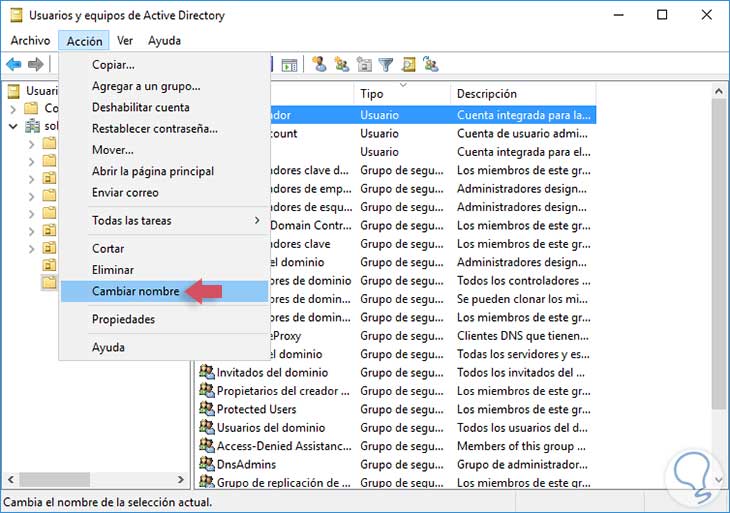Click group icon beside Grupo de replicación
The height and width of the screenshot is (513, 730).
[206, 481]
